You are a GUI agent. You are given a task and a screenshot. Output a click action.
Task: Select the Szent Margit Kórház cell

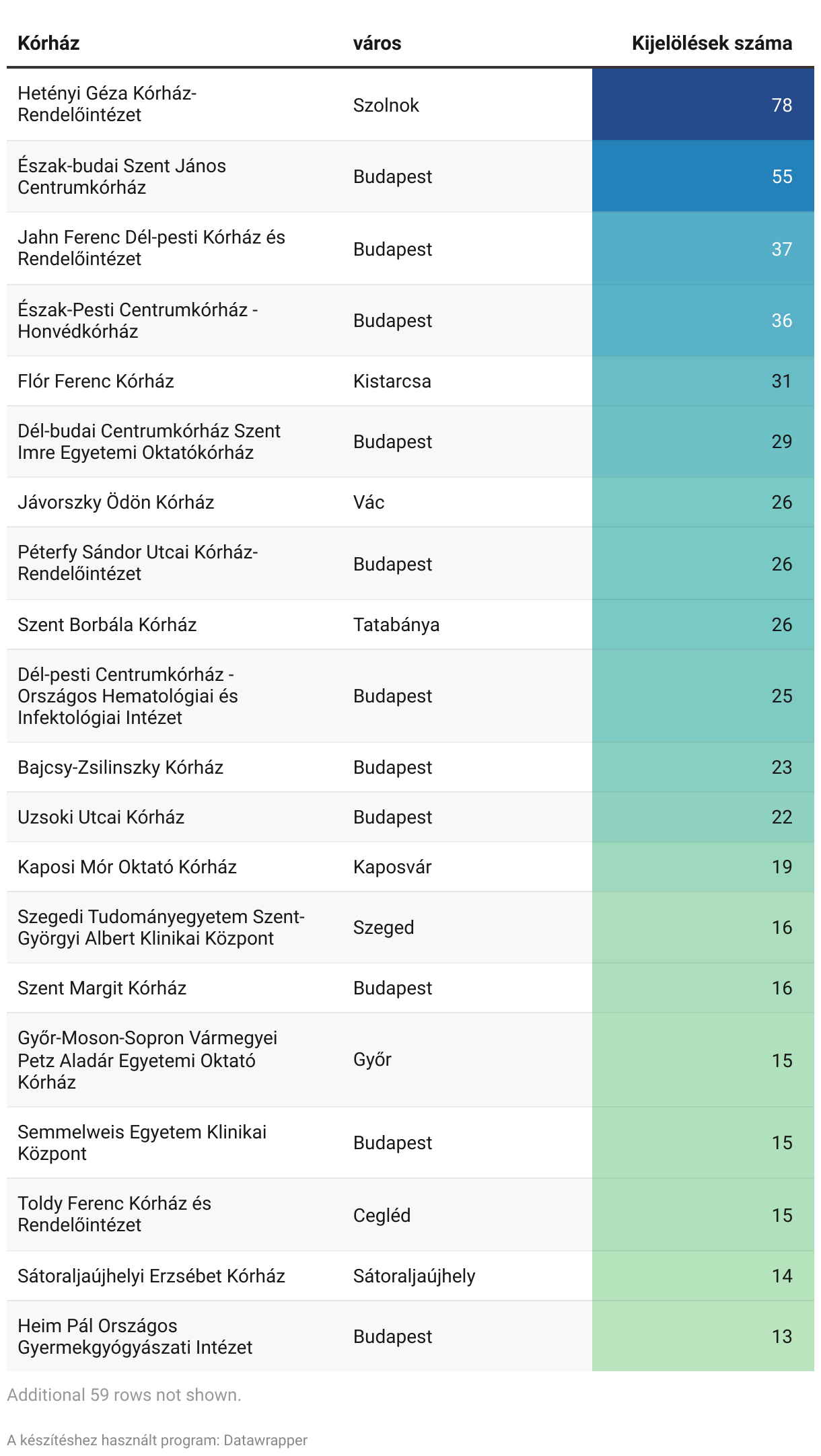pyautogui.click(x=102, y=988)
